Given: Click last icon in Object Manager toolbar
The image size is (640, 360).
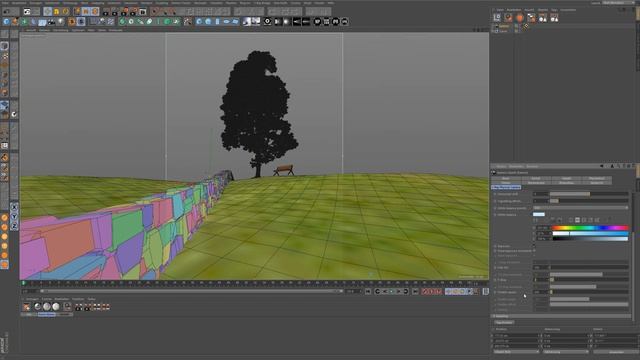Looking at the screenshot, I should (554, 18).
